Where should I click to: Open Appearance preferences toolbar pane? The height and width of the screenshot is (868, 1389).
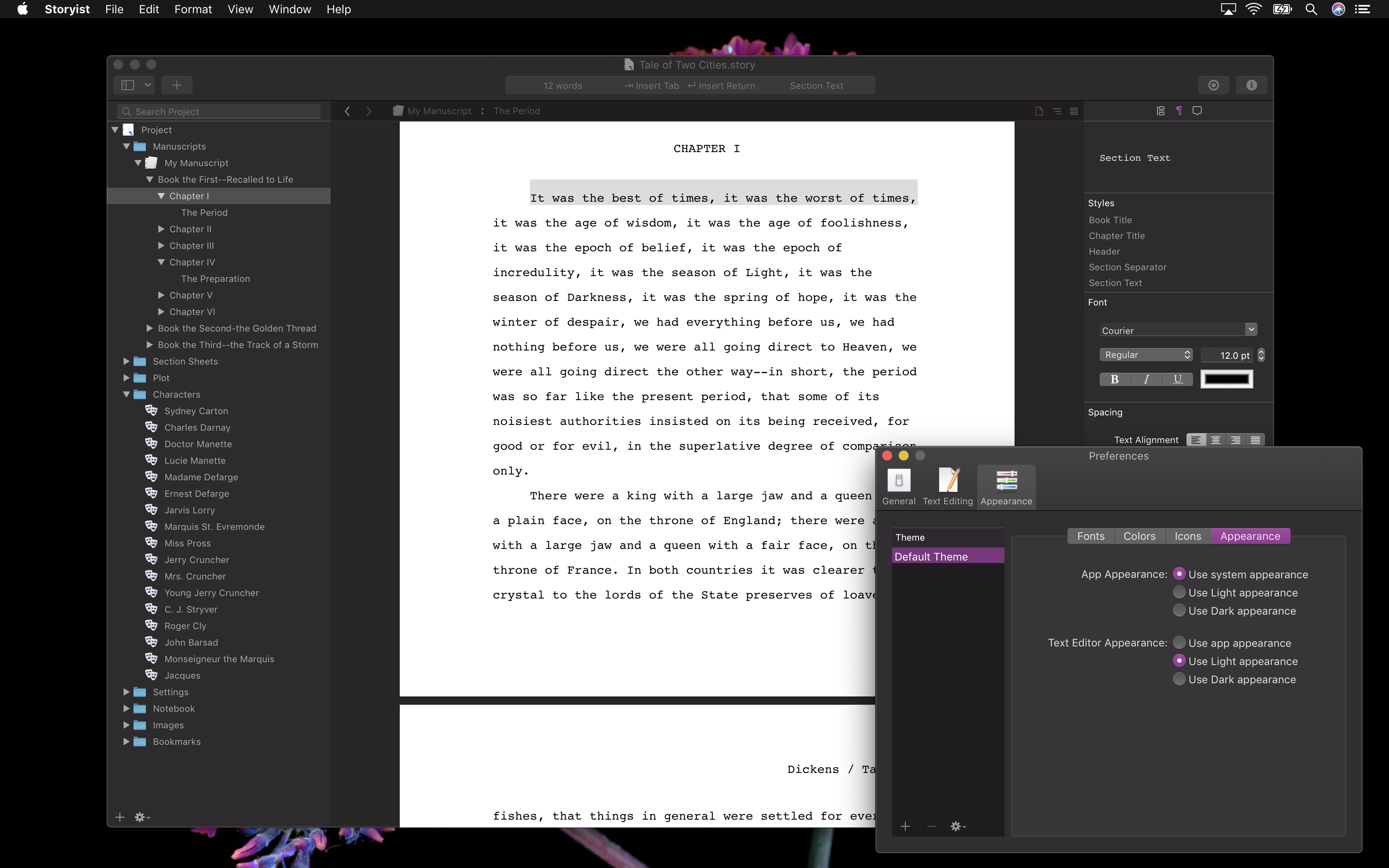(1006, 487)
